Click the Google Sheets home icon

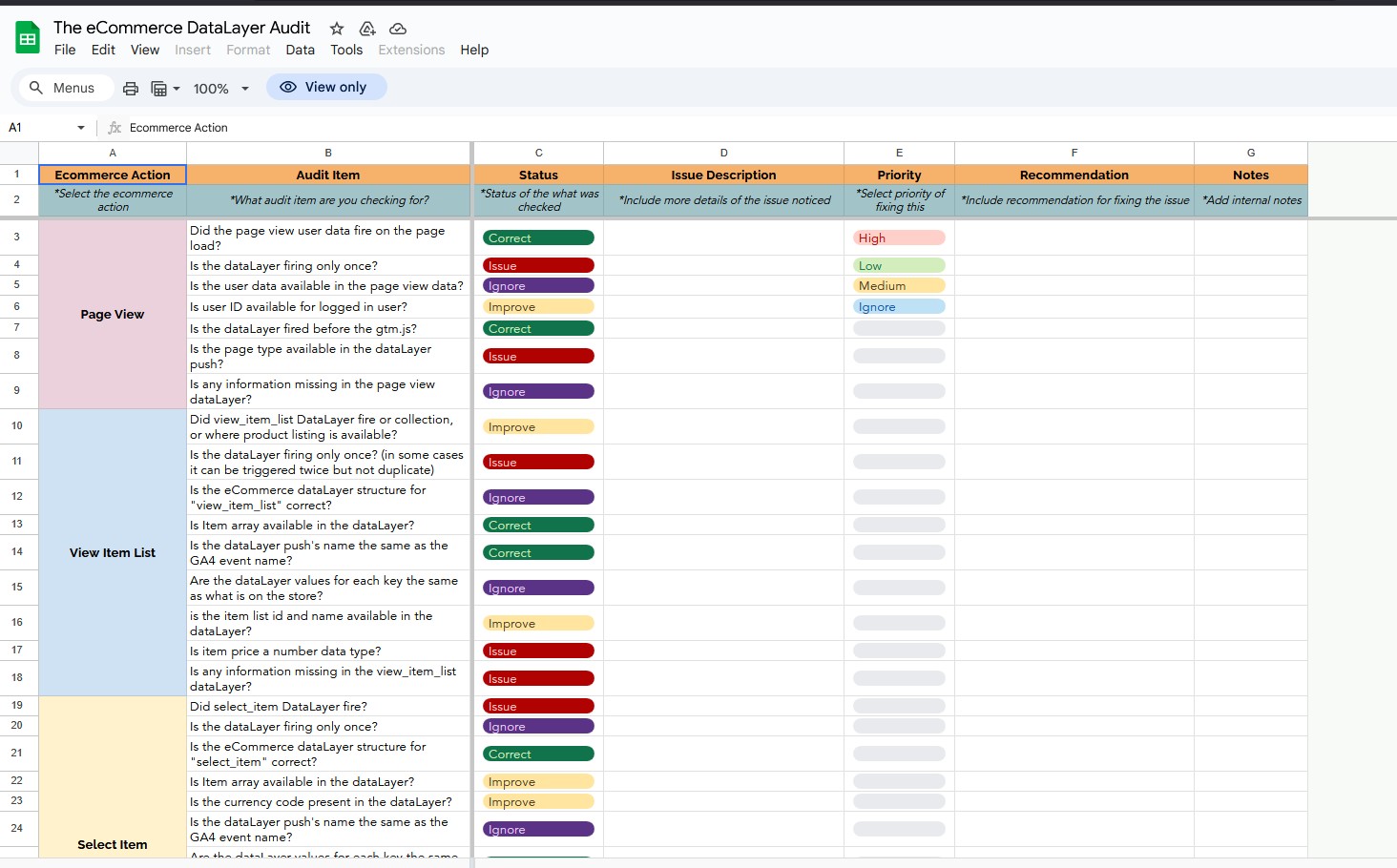pyautogui.click(x=26, y=36)
